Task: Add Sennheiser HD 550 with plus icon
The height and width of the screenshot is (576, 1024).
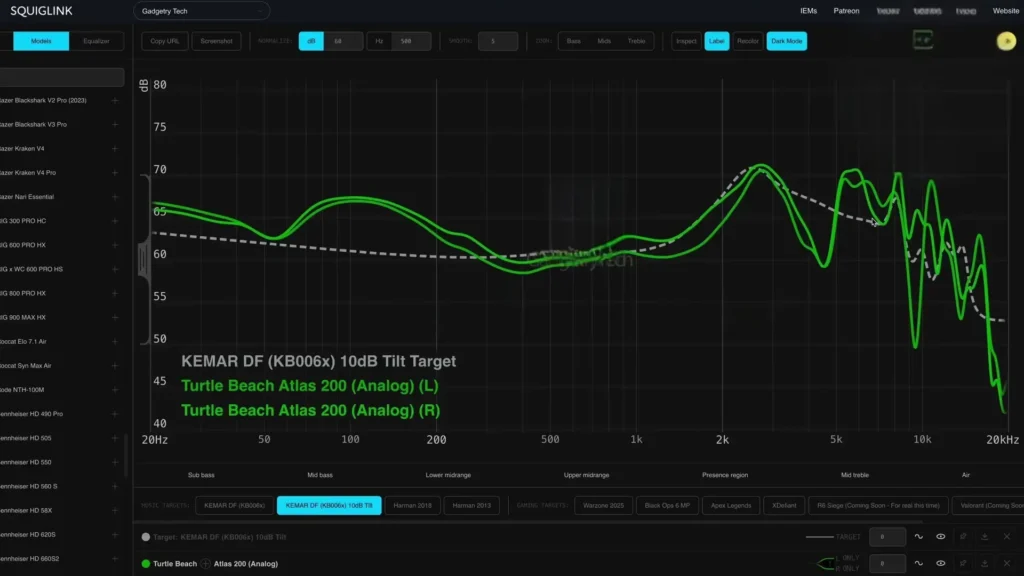Action: [115, 462]
